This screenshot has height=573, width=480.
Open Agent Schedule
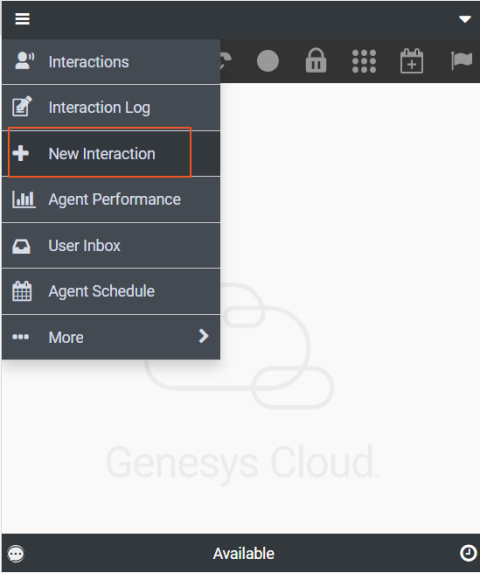(111, 291)
